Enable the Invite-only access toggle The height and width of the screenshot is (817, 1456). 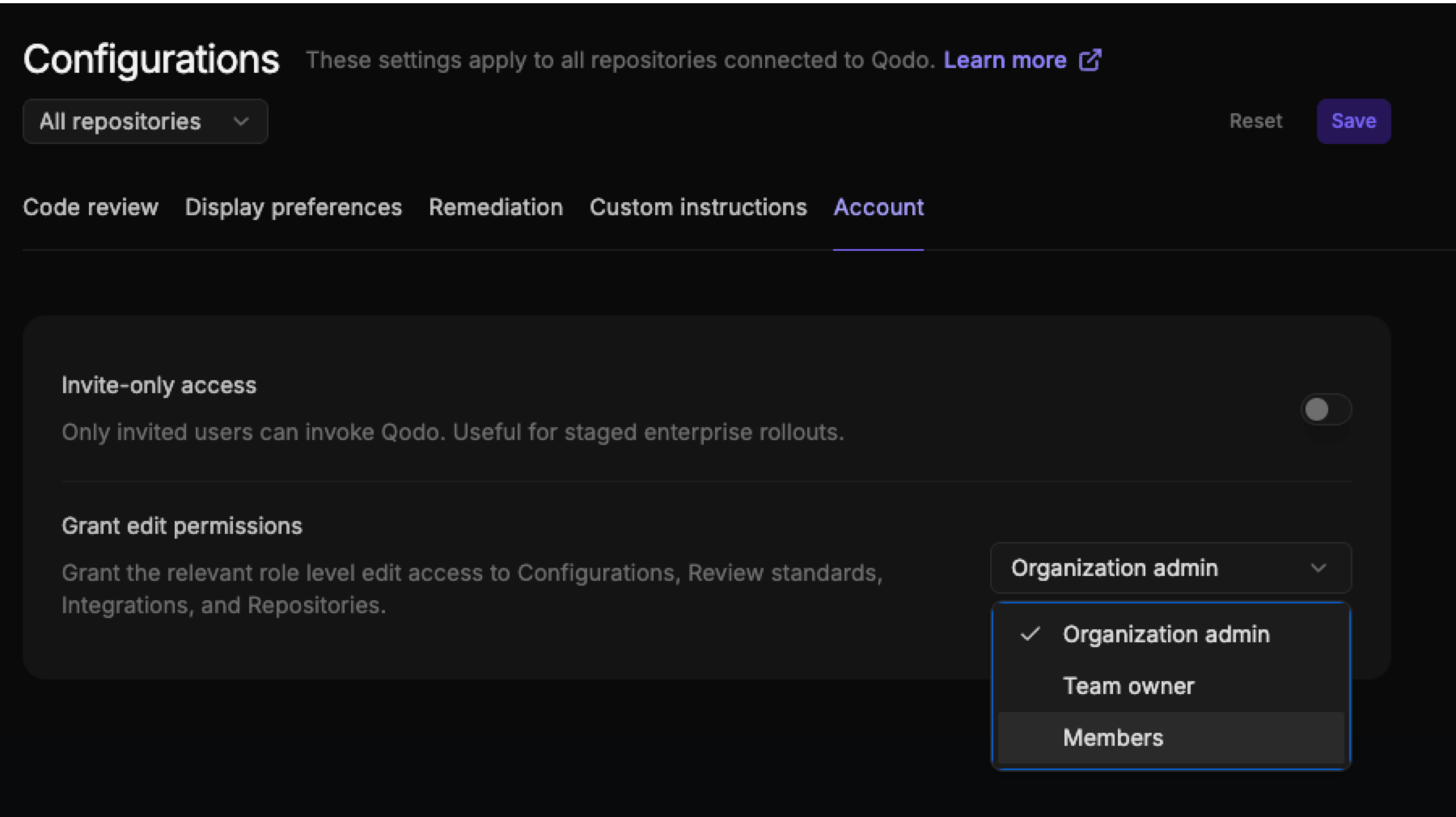[1326, 409]
